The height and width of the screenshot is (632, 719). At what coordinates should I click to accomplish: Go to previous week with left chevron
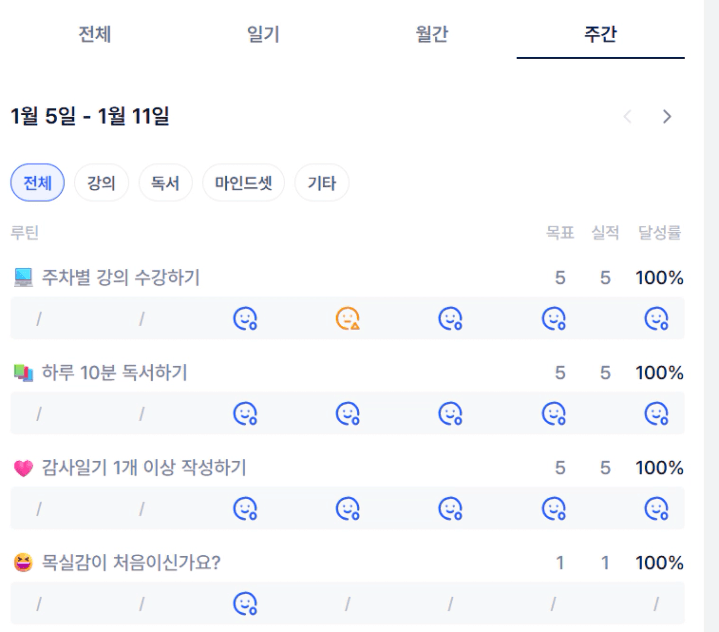[628, 117]
